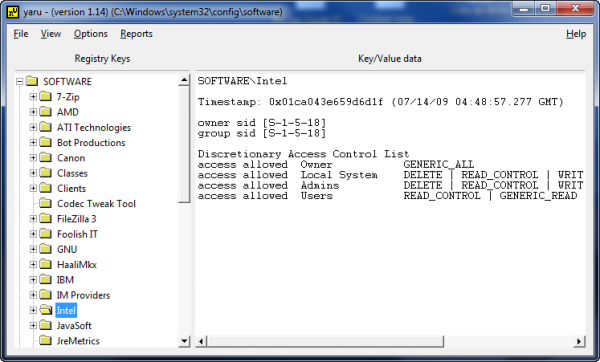Expand the Classes registry key
600x362 pixels.
33,173
